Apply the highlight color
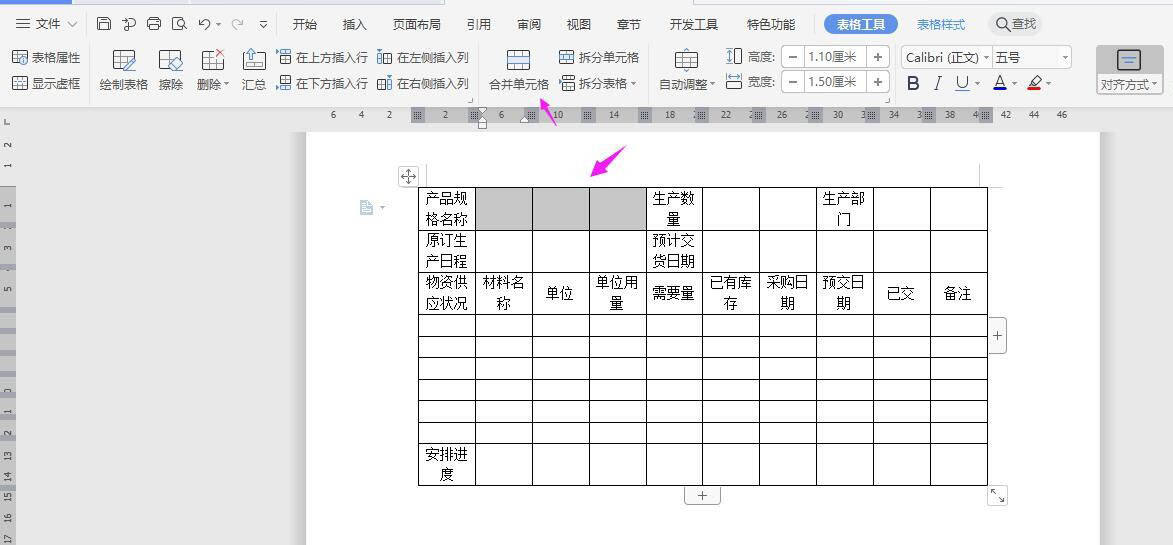This screenshot has width=1173, height=545. coord(1035,83)
